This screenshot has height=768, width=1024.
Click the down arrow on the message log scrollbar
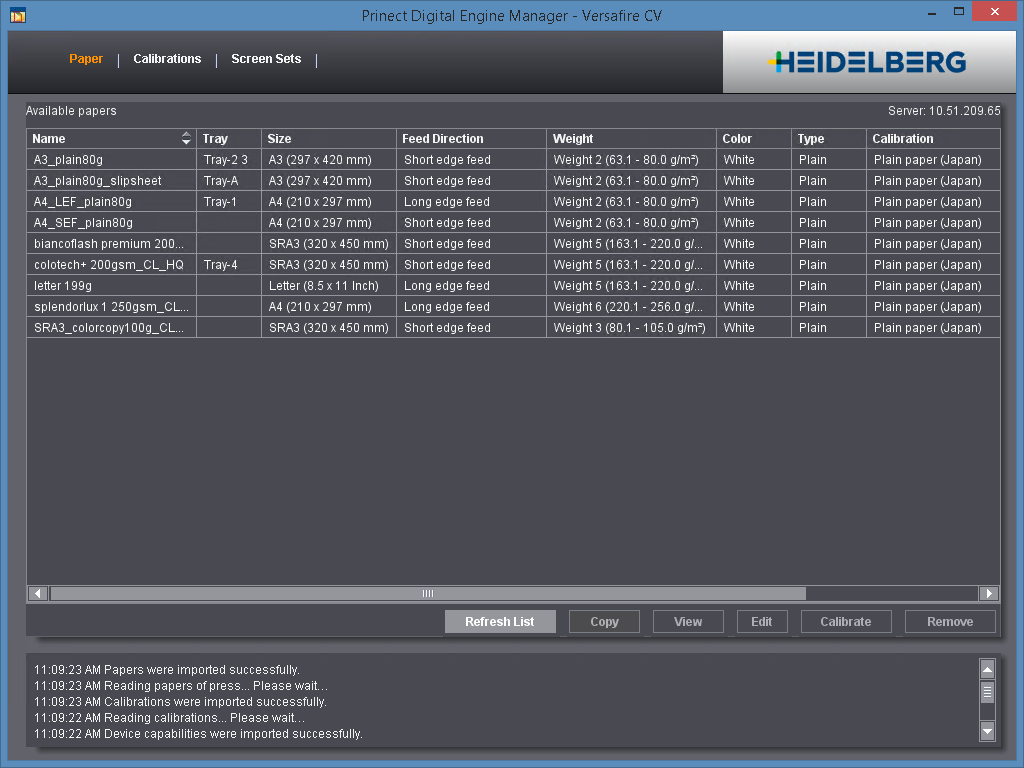tap(986, 732)
